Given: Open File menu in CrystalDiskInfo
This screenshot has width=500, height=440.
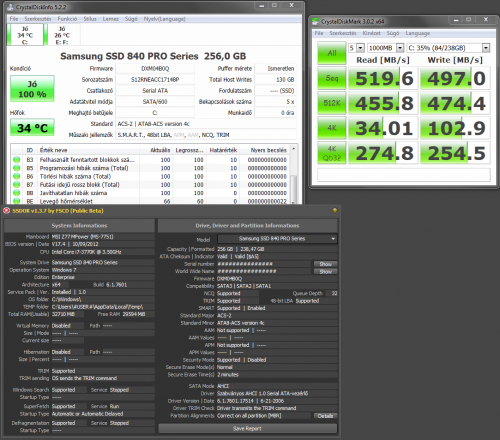Looking at the screenshot, I should [x=14, y=19].
